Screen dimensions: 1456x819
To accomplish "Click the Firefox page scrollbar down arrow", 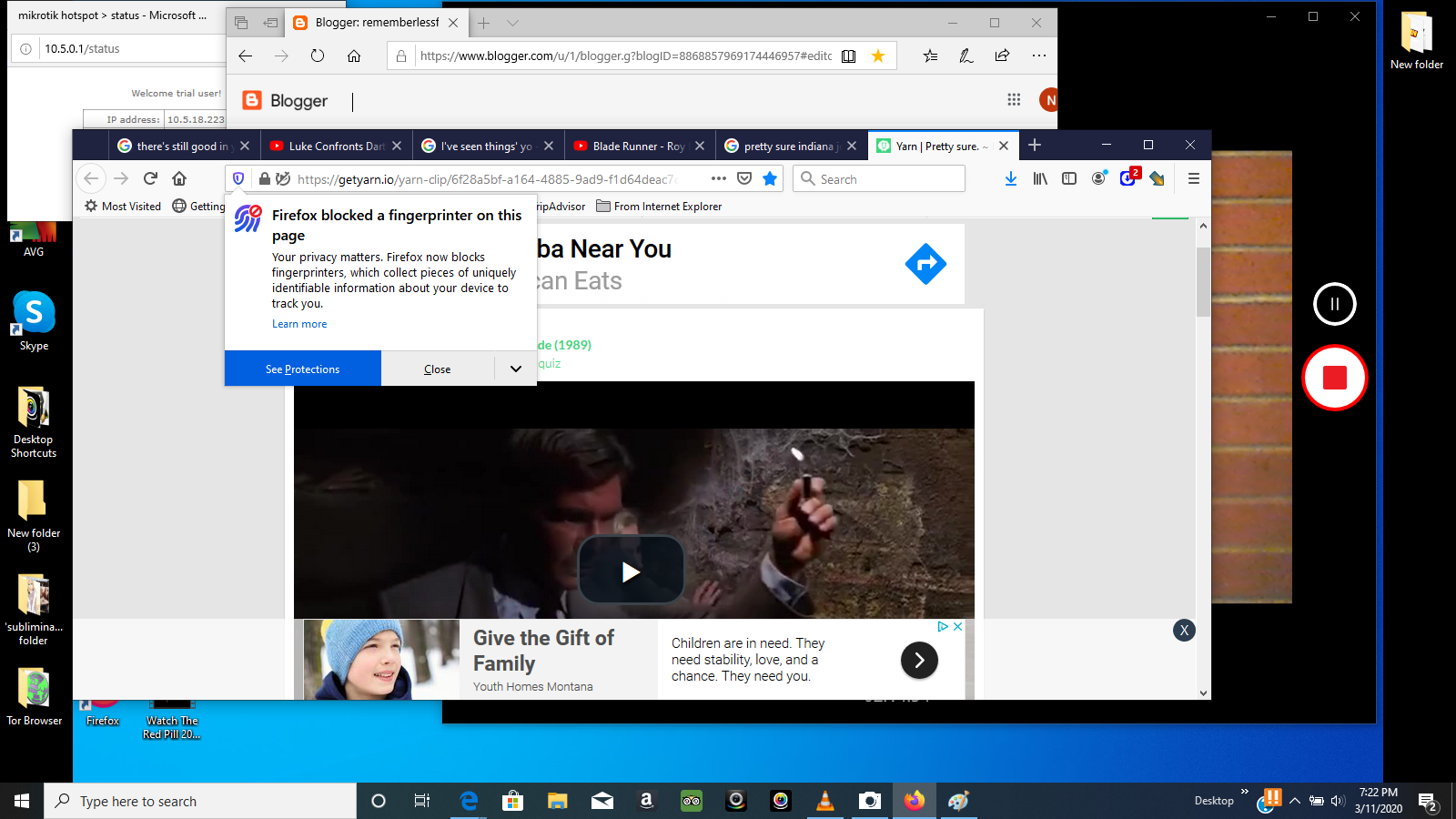I will [x=1203, y=693].
